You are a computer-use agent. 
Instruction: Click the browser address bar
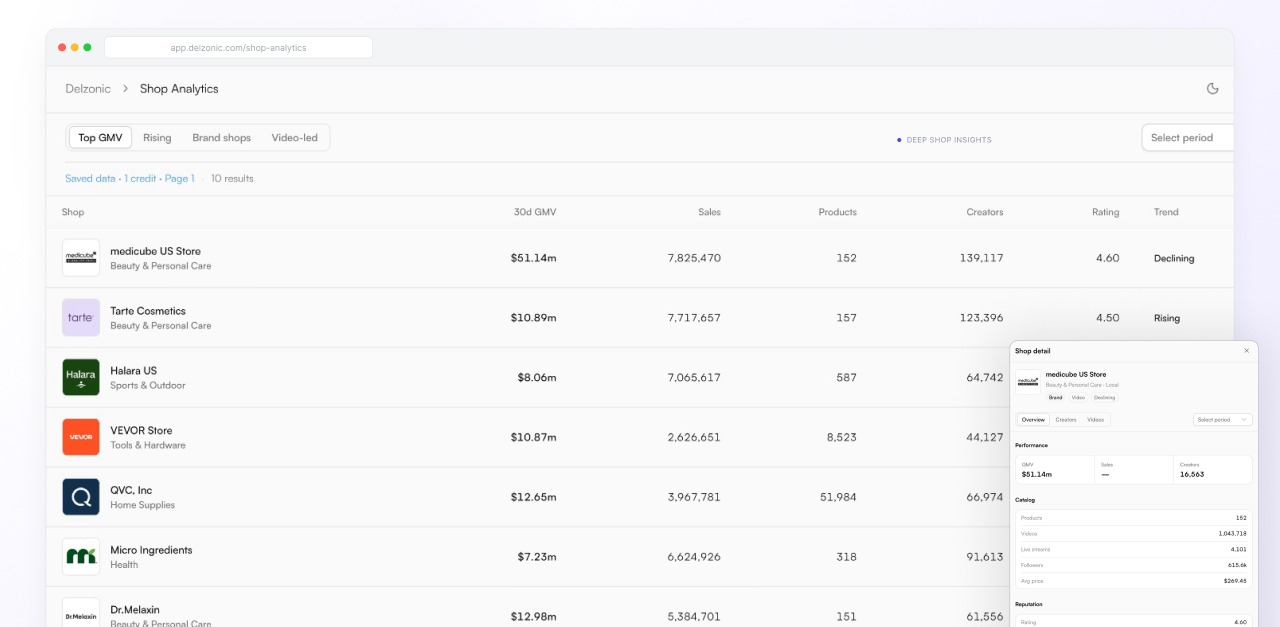pyautogui.click(x=238, y=47)
